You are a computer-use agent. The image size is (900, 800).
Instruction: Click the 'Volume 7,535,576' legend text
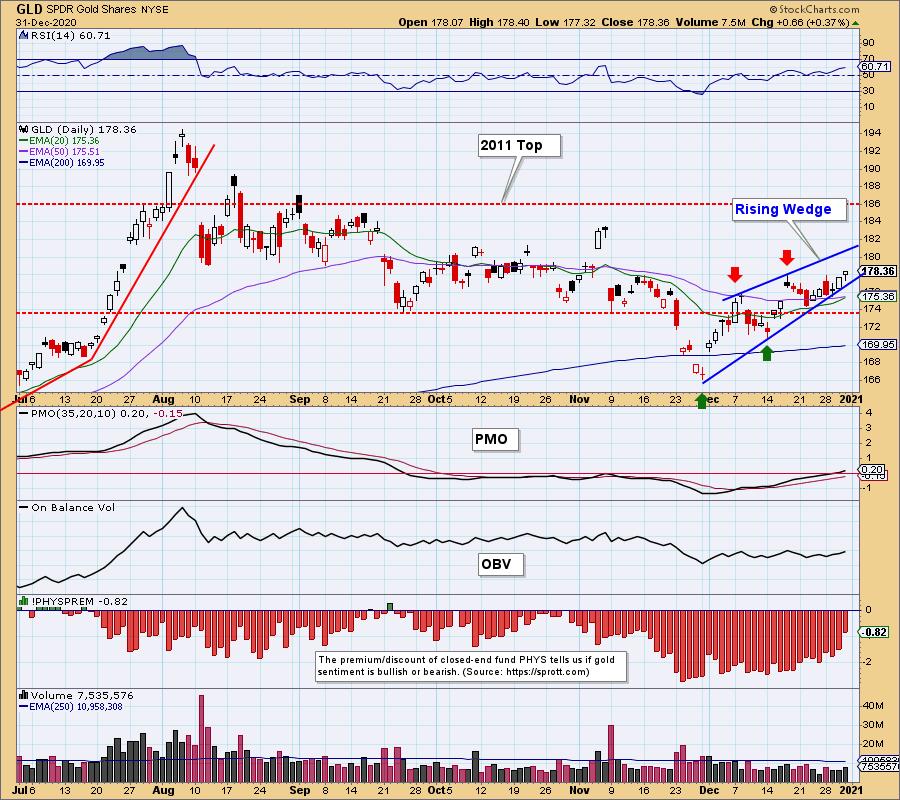[x=82, y=696]
